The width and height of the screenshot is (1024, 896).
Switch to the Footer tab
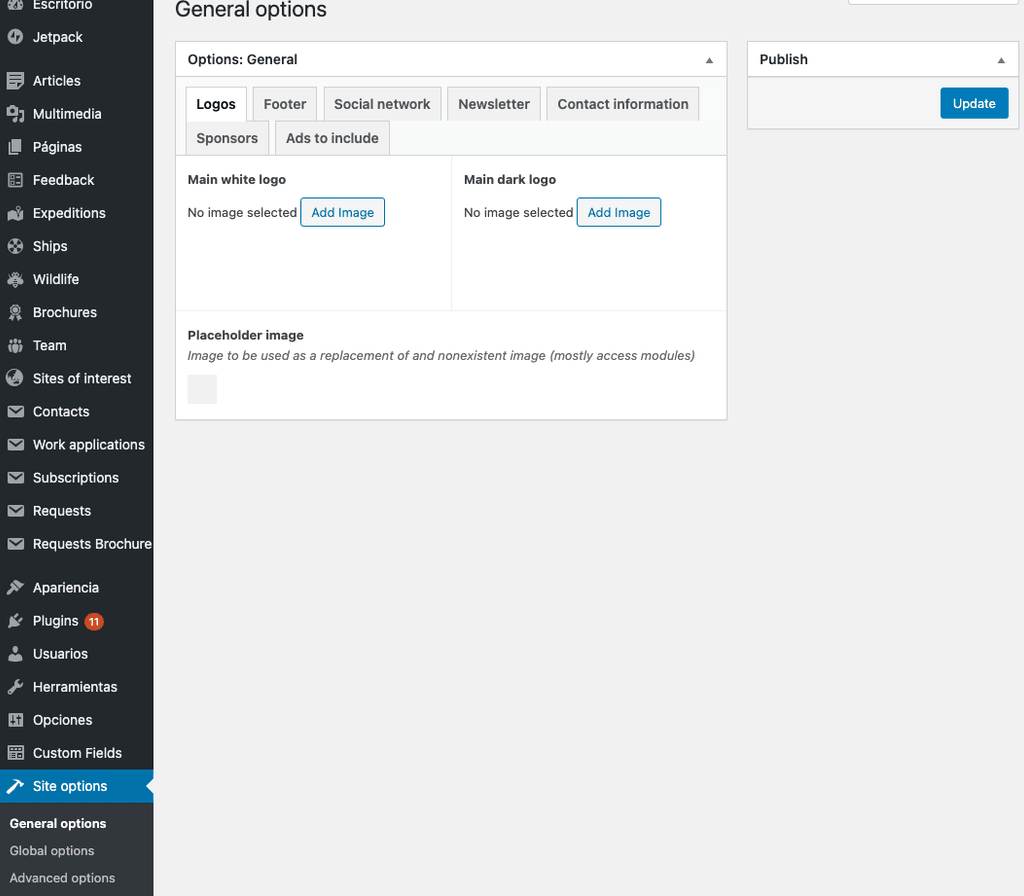click(x=285, y=104)
